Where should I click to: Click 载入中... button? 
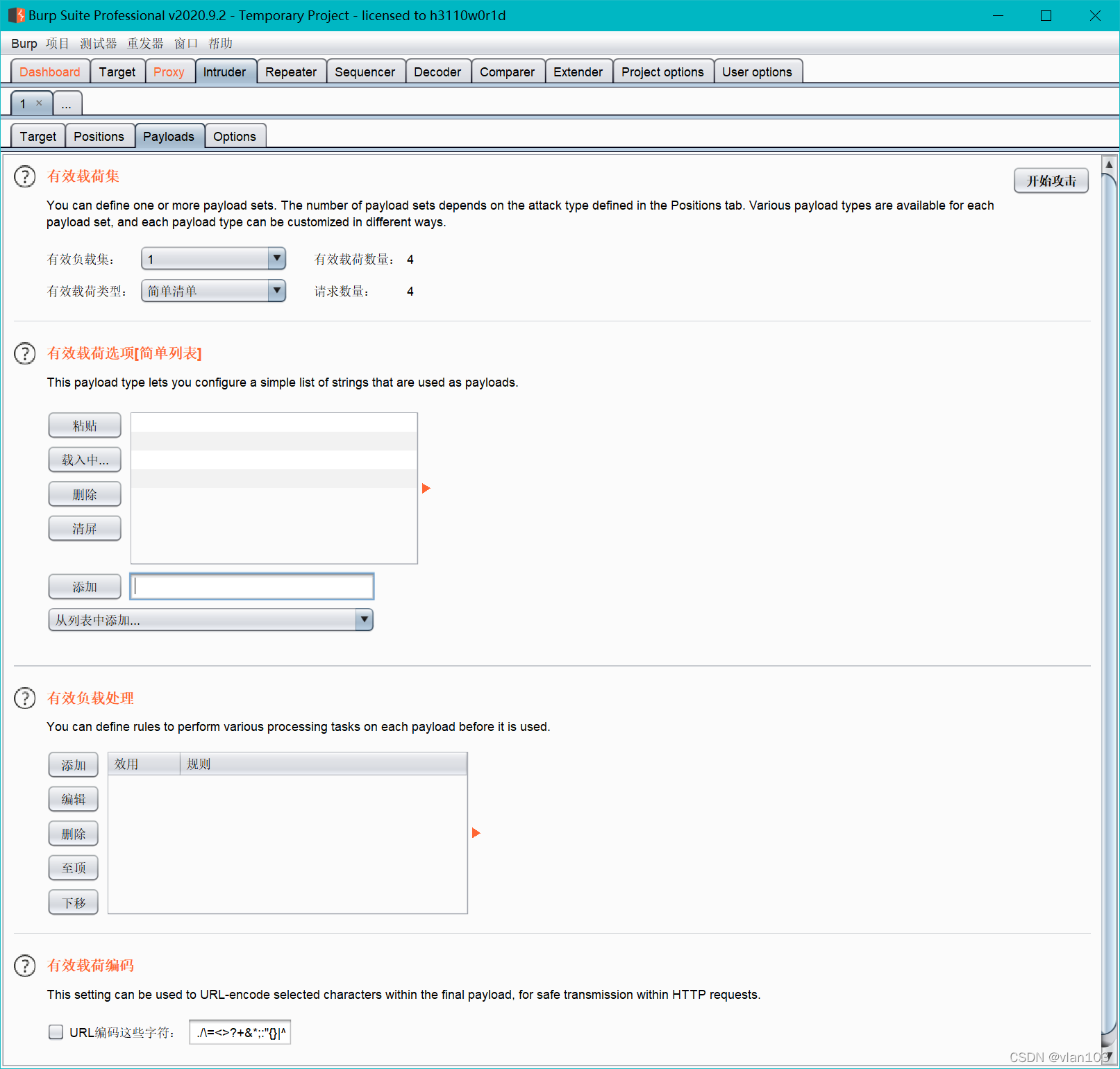(x=85, y=460)
